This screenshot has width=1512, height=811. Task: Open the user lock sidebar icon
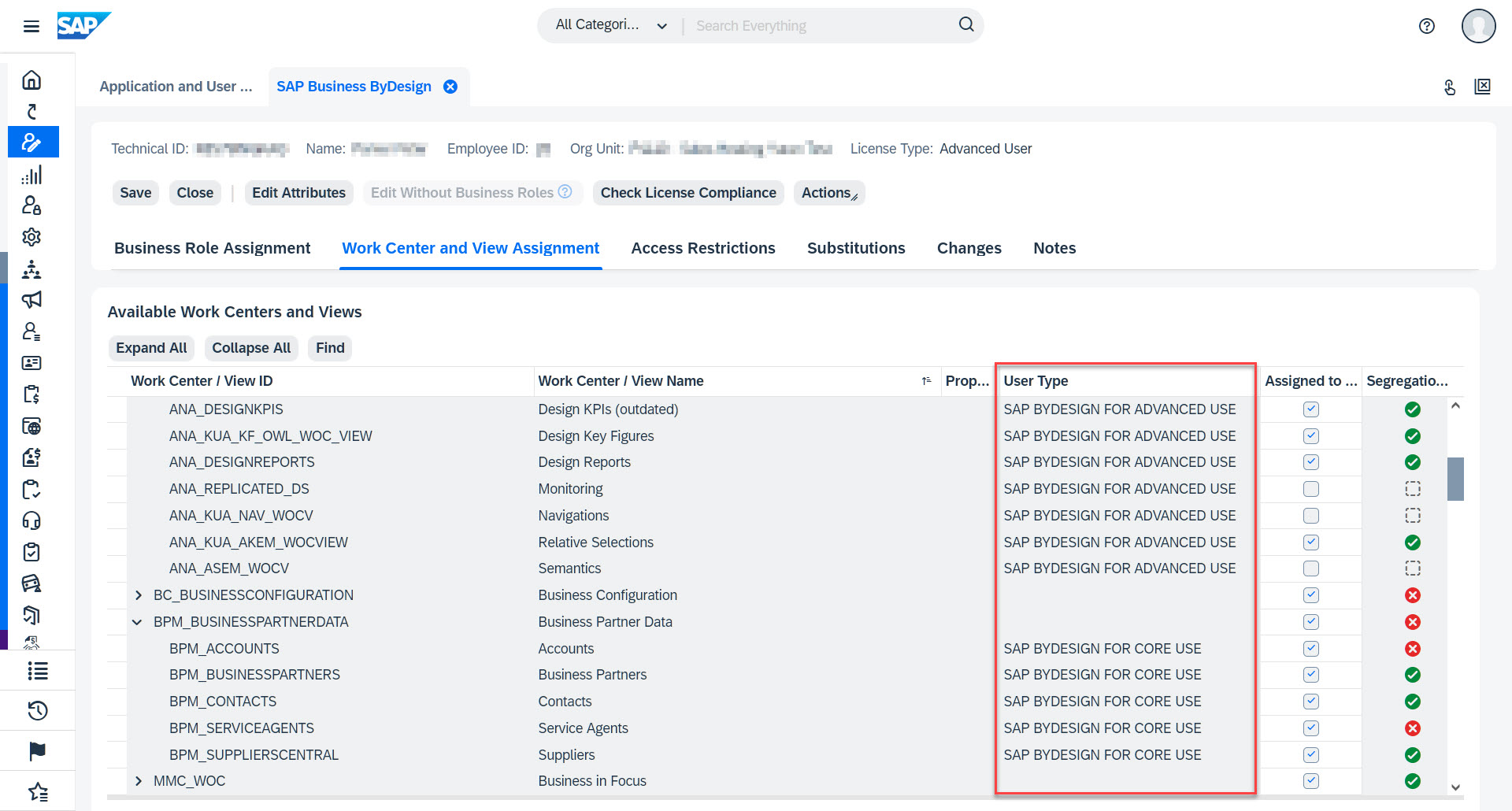coord(31,206)
